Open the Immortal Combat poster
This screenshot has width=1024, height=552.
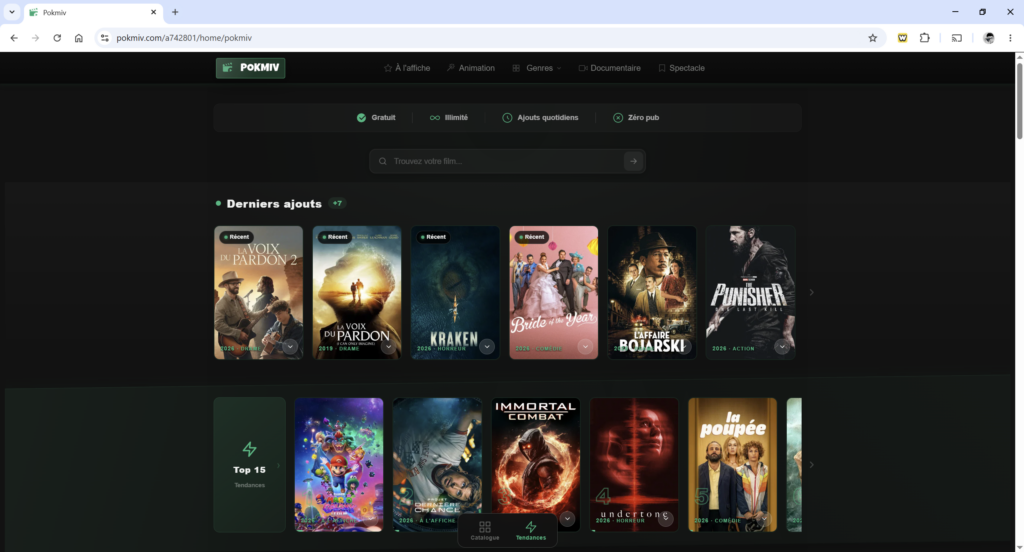tap(536, 464)
